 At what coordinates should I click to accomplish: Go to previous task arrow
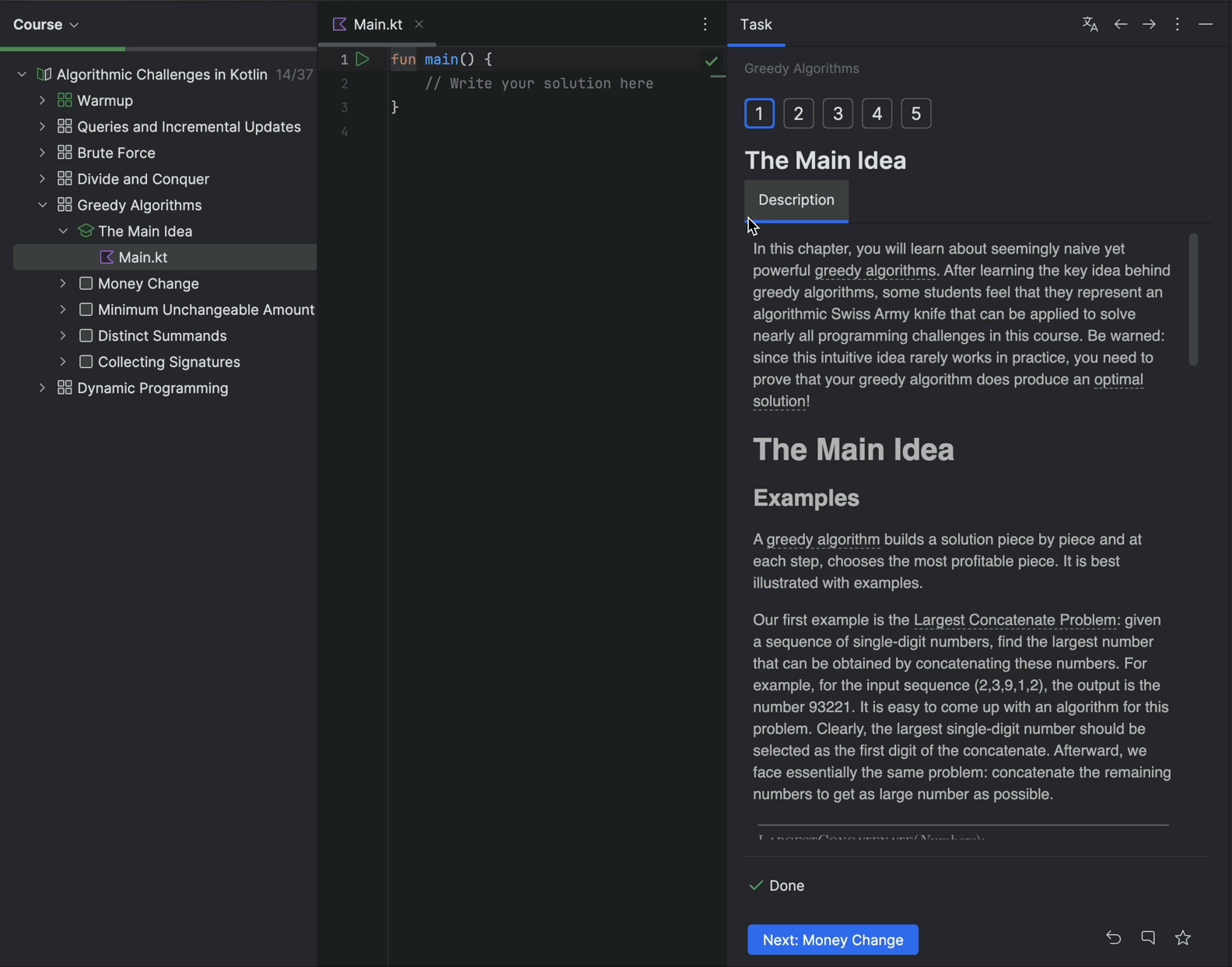tap(1120, 24)
